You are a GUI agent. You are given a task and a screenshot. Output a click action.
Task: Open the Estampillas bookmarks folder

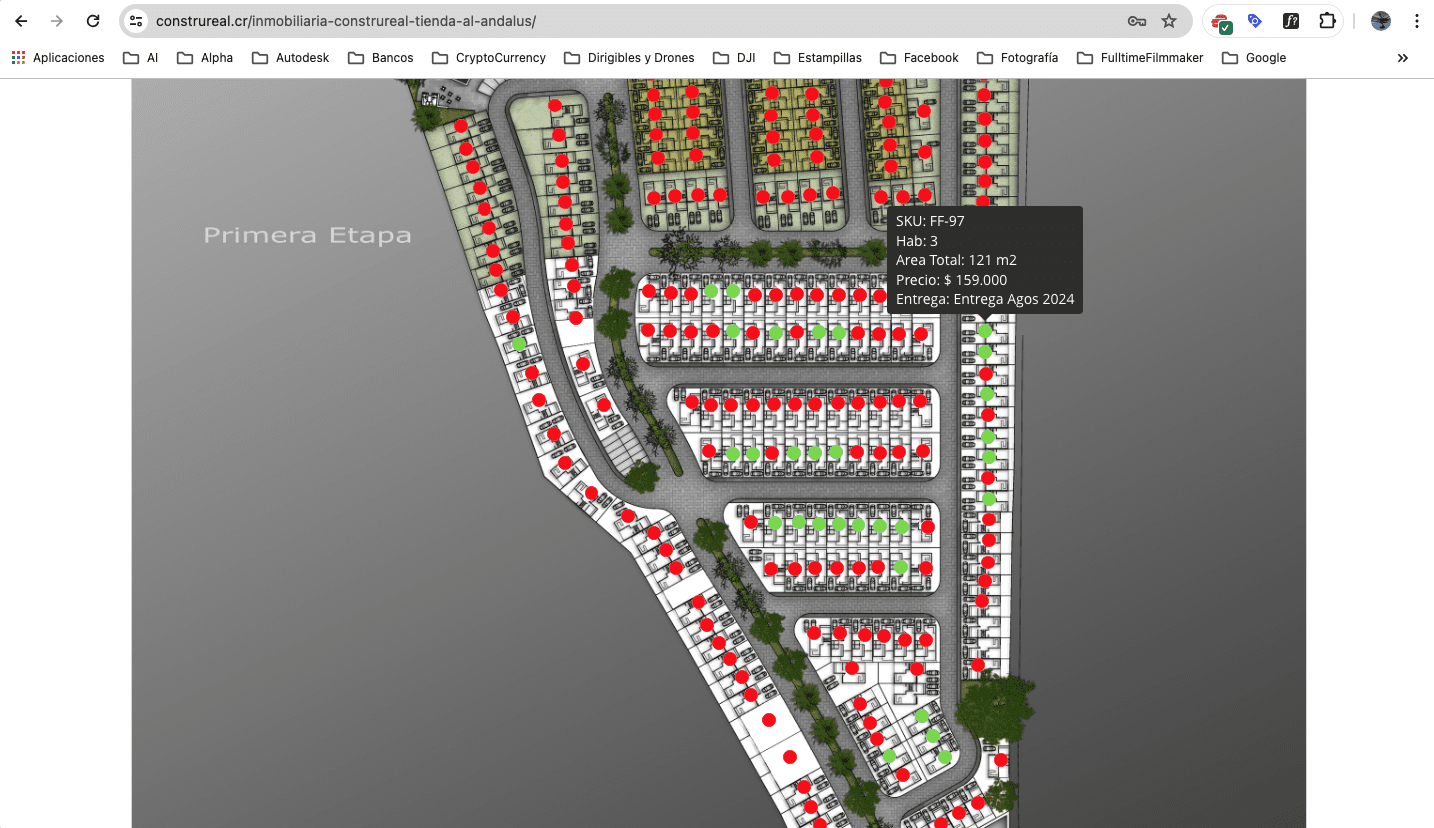pyautogui.click(x=818, y=58)
